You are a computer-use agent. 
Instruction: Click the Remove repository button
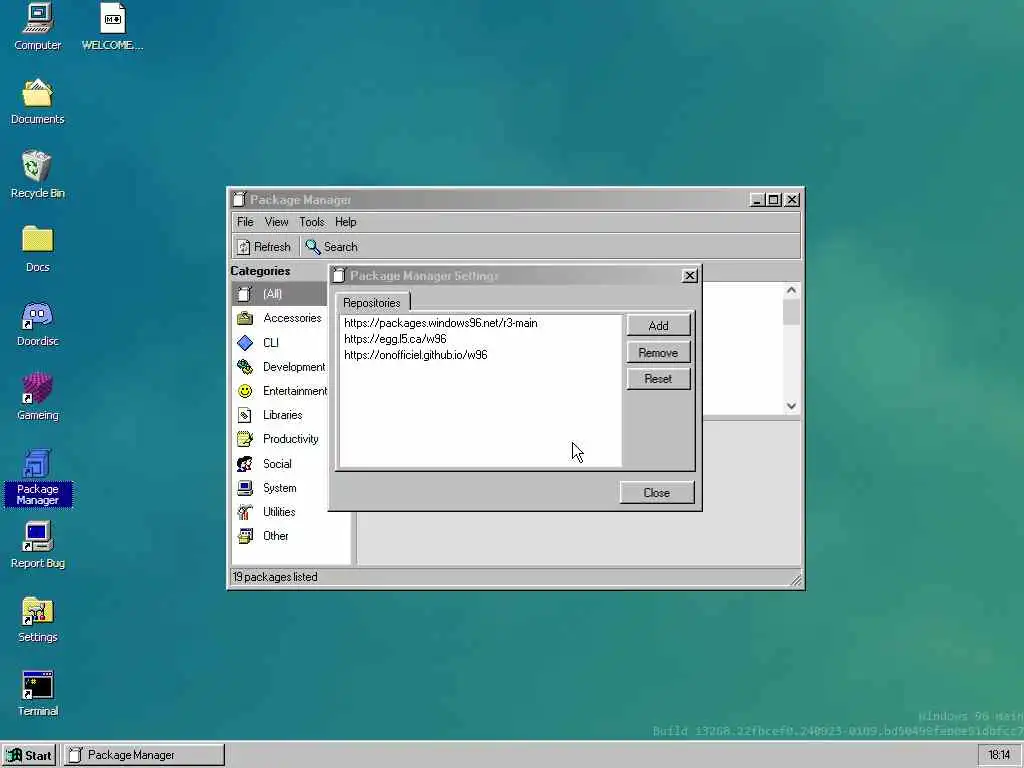[658, 353]
